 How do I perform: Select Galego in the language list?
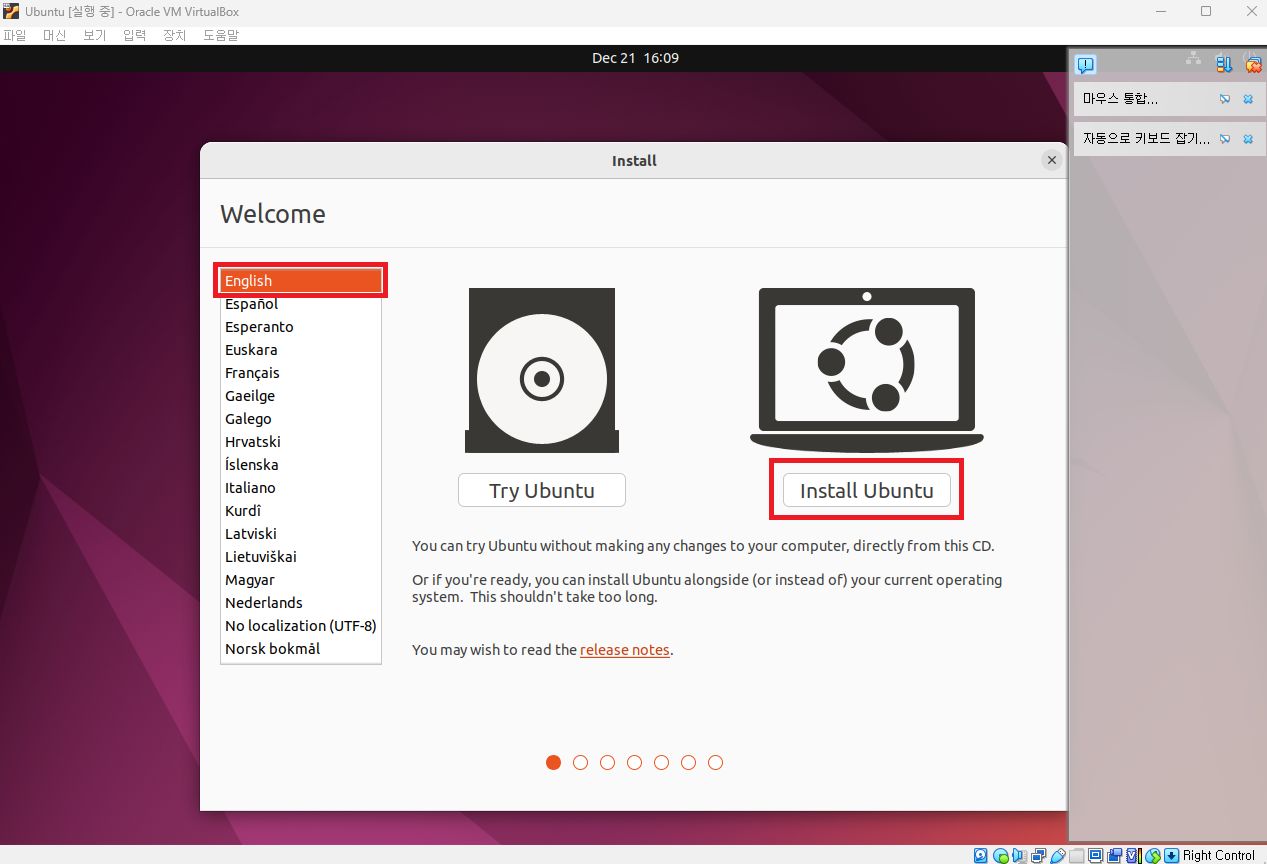301,419
